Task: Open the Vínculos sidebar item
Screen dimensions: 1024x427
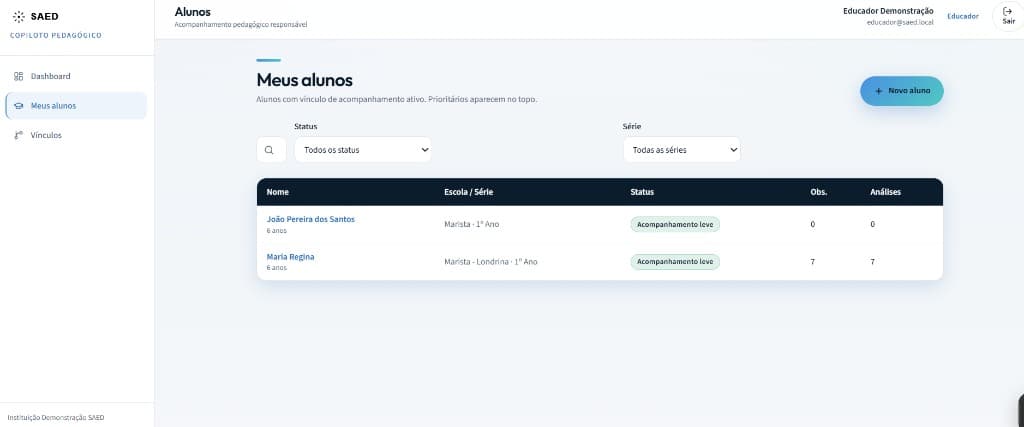Action: click(76, 135)
